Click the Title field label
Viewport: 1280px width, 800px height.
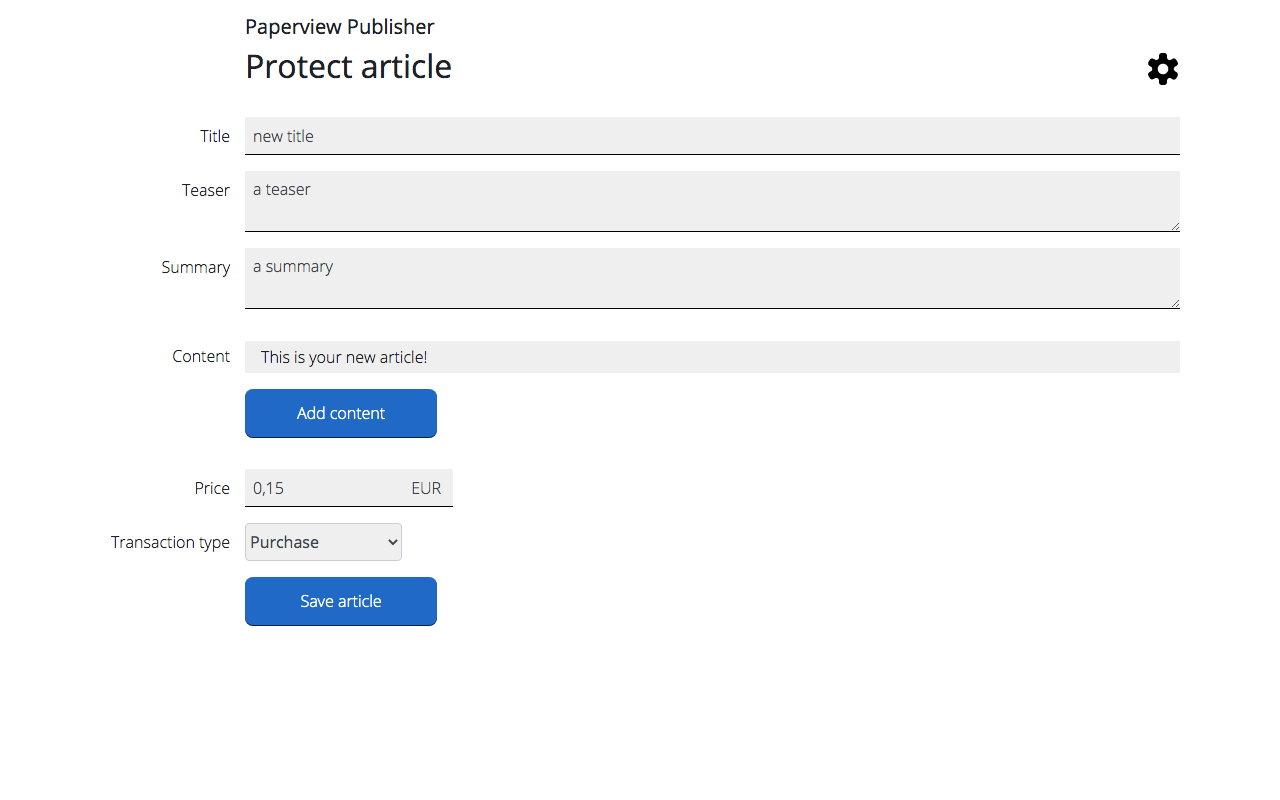tap(214, 136)
